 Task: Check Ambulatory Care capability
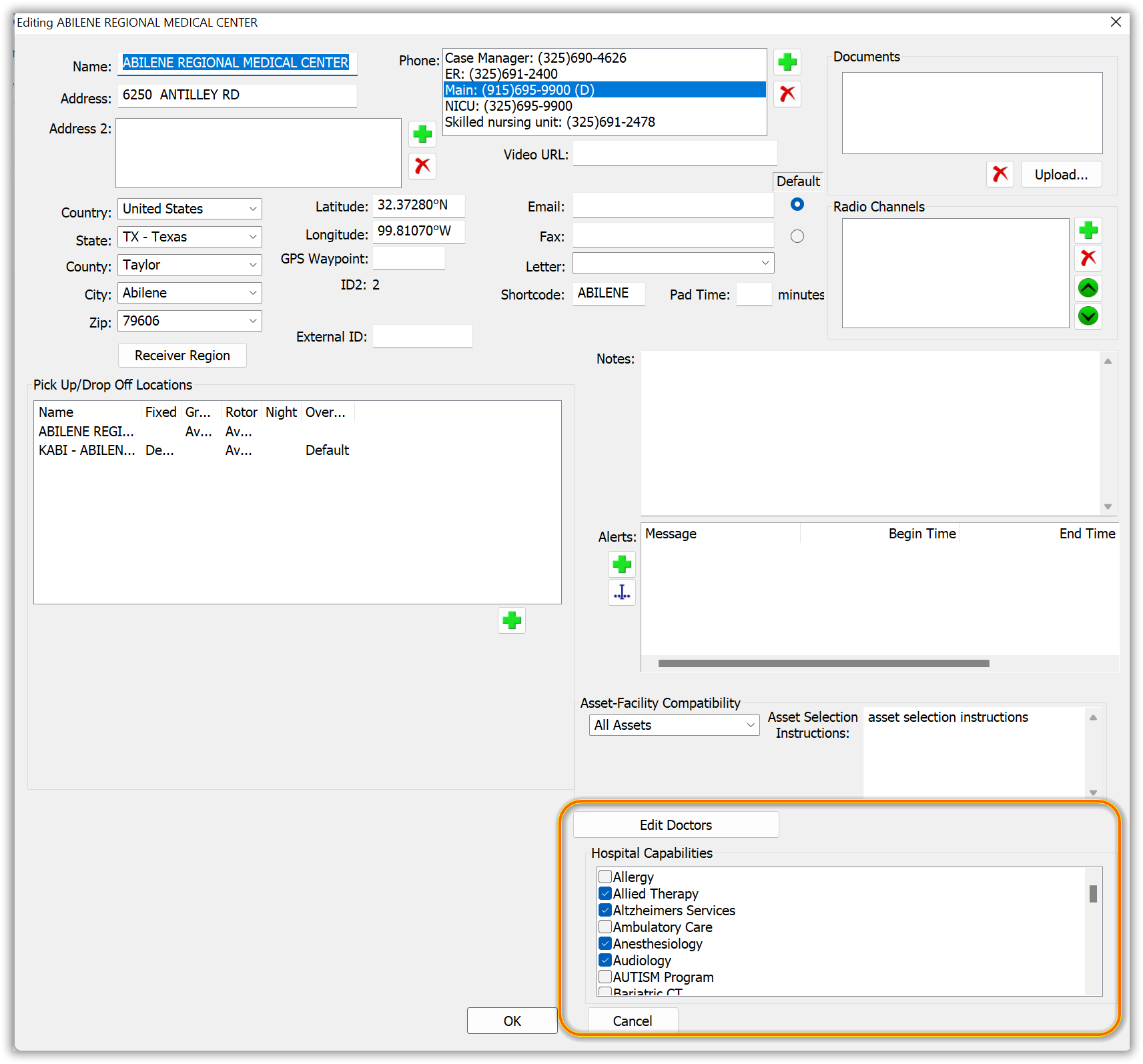[605, 927]
